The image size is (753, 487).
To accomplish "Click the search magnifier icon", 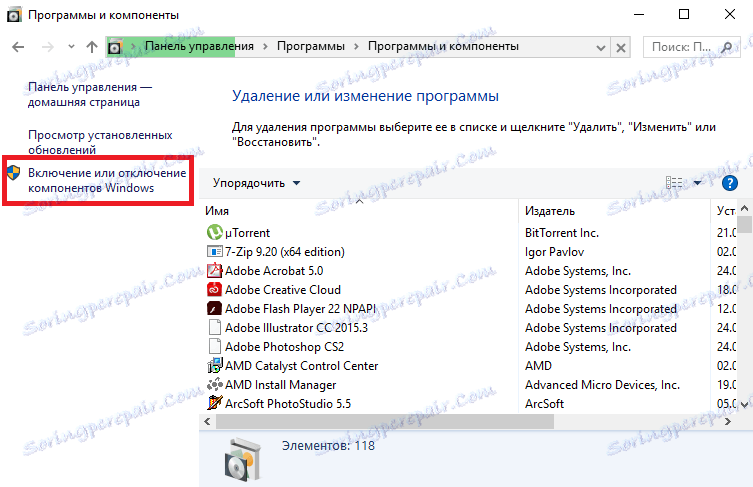I will pyautogui.click(x=727, y=47).
